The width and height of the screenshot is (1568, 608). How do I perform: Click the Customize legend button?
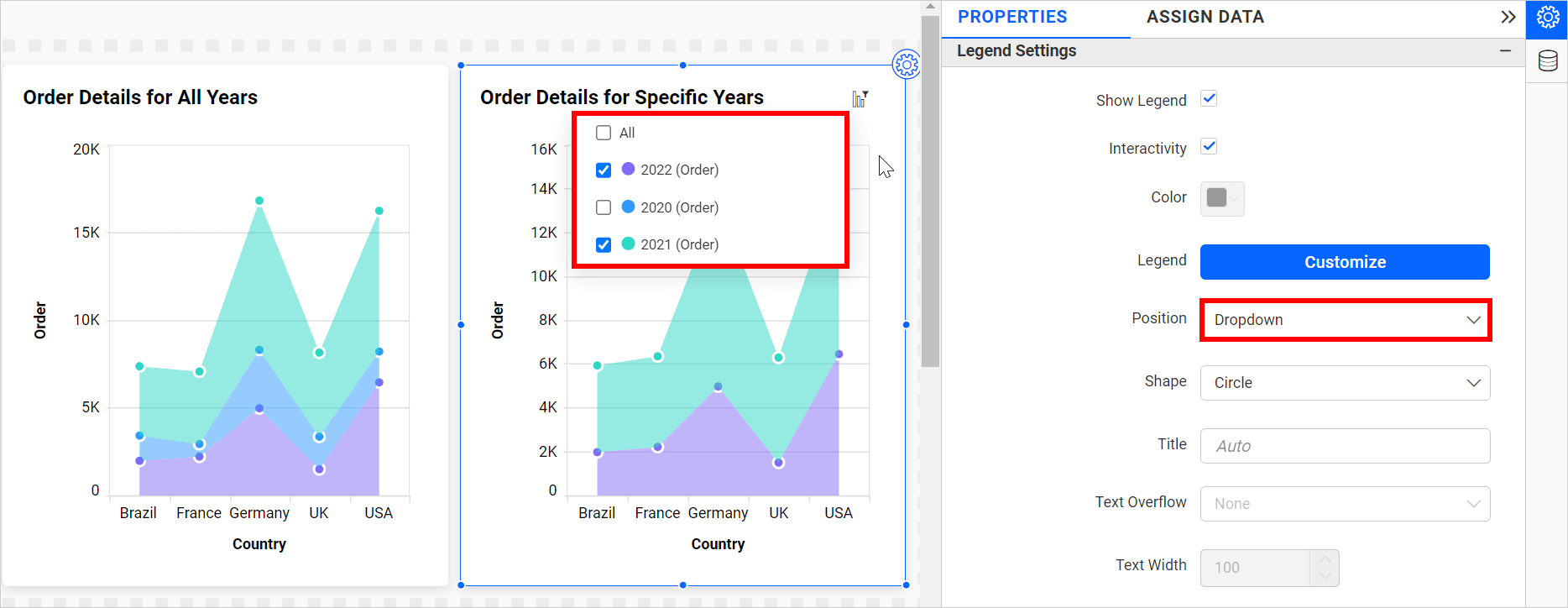tap(1345, 262)
